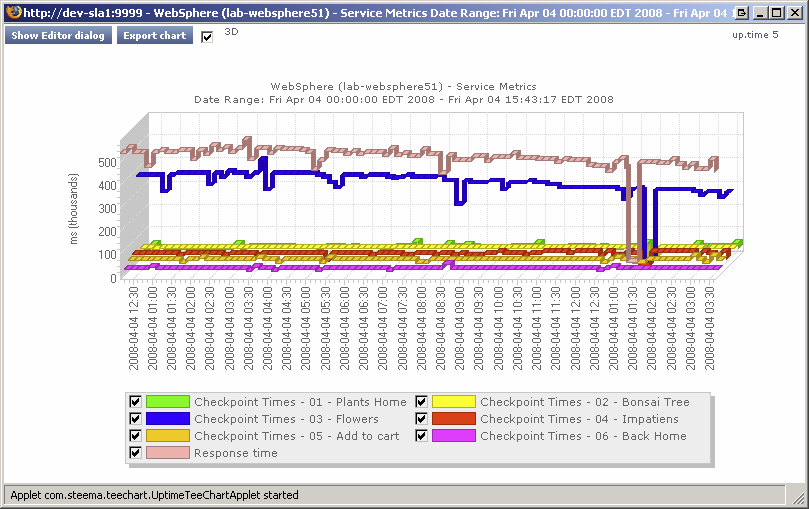Click the 'Checkpoint Times - 06 - Back Home' legend label
The image size is (809, 509).
pos(584,436)
